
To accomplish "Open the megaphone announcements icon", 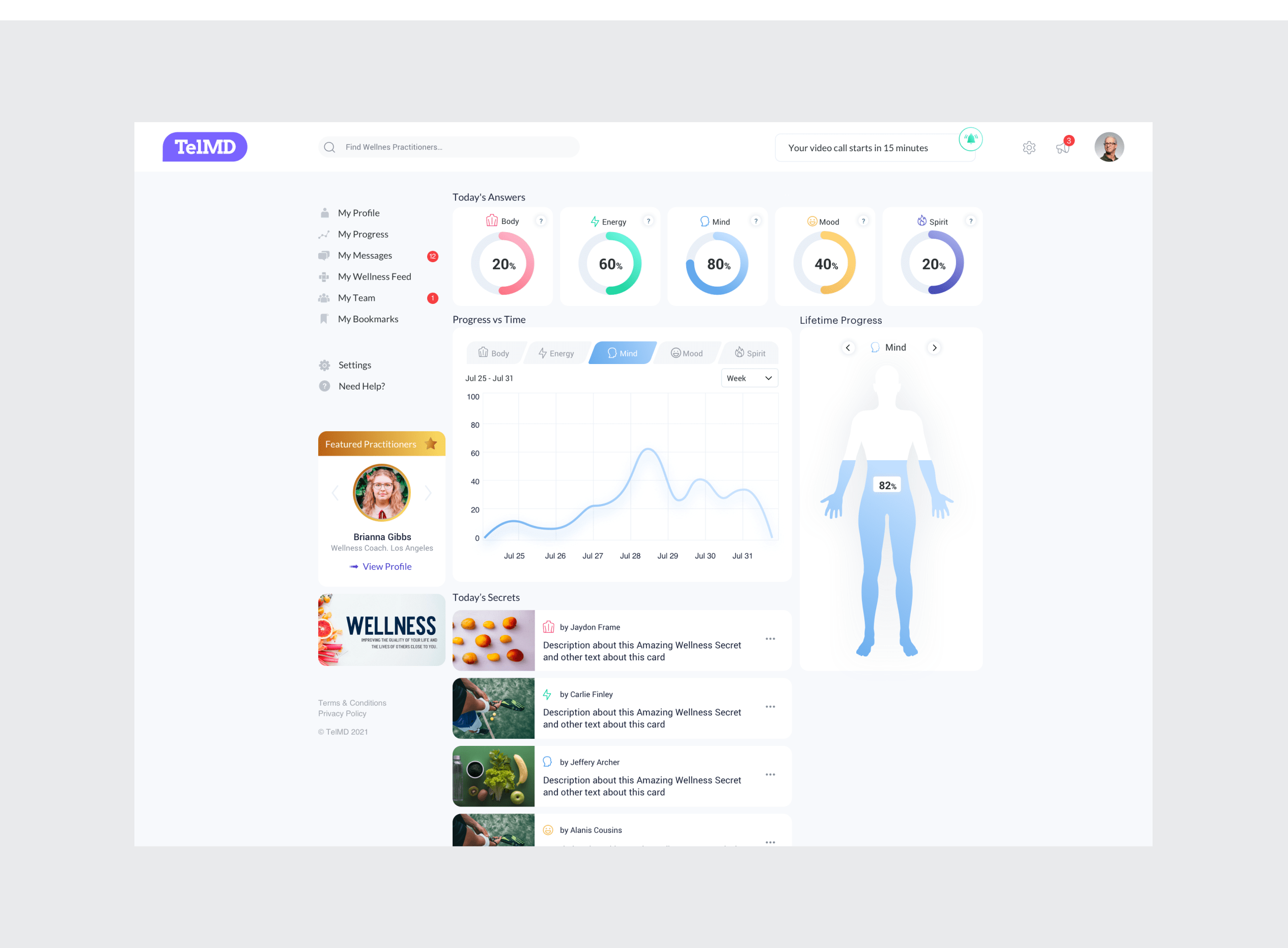I will (1062, 148).
